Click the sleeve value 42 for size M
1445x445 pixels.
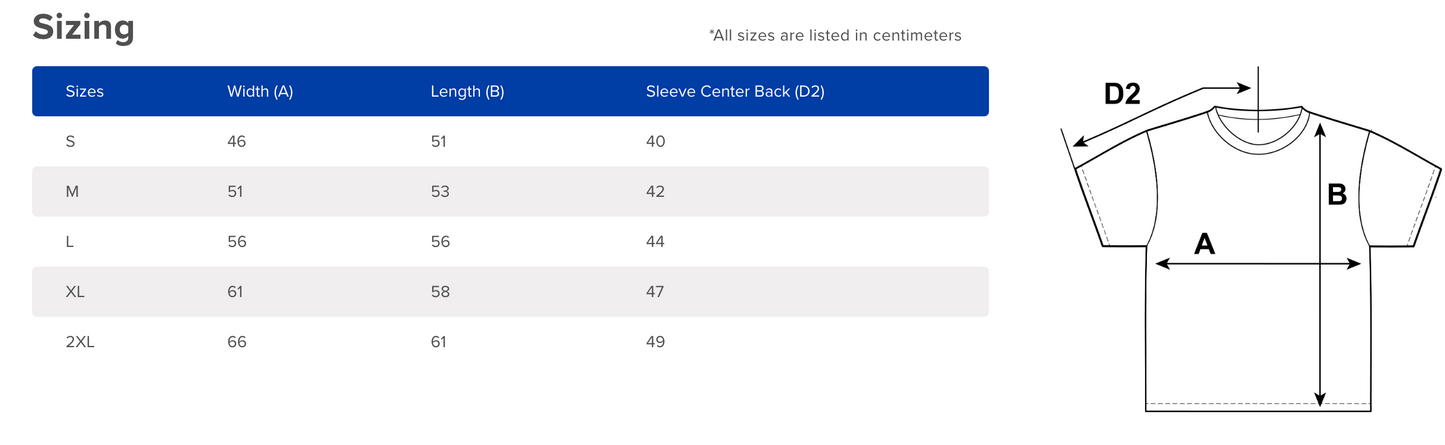pos(655,192)
